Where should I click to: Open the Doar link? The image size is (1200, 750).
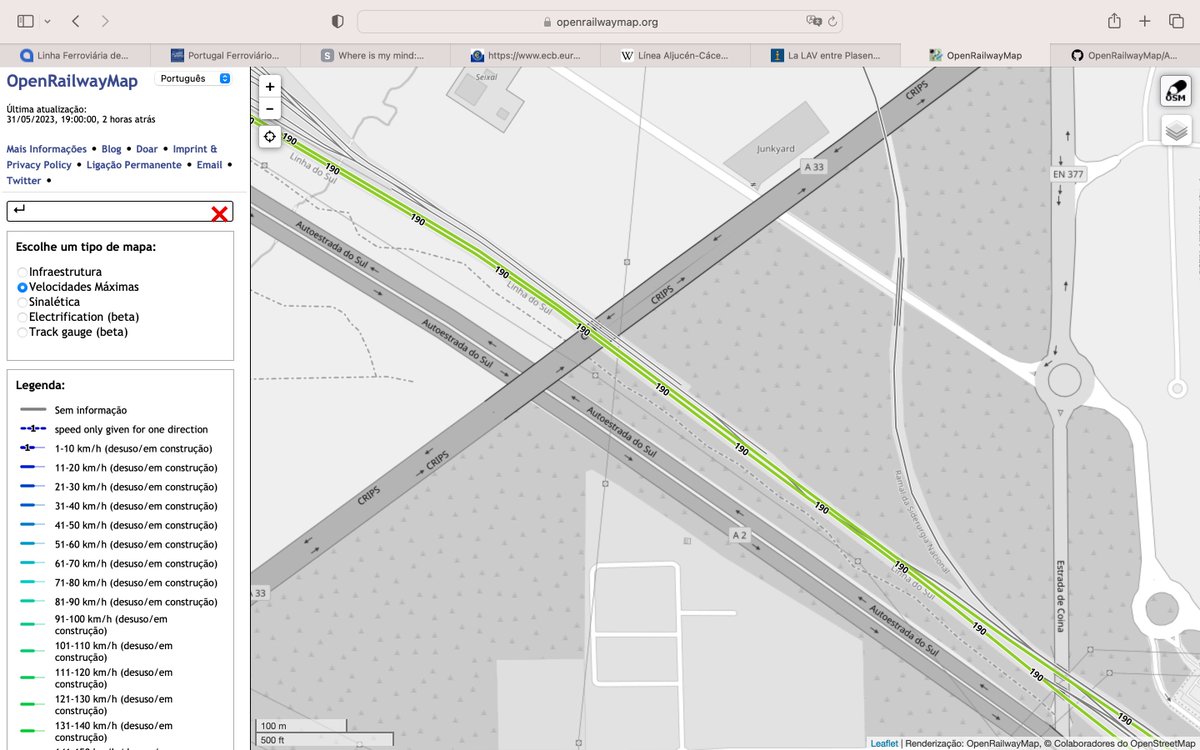pos(147,149)
